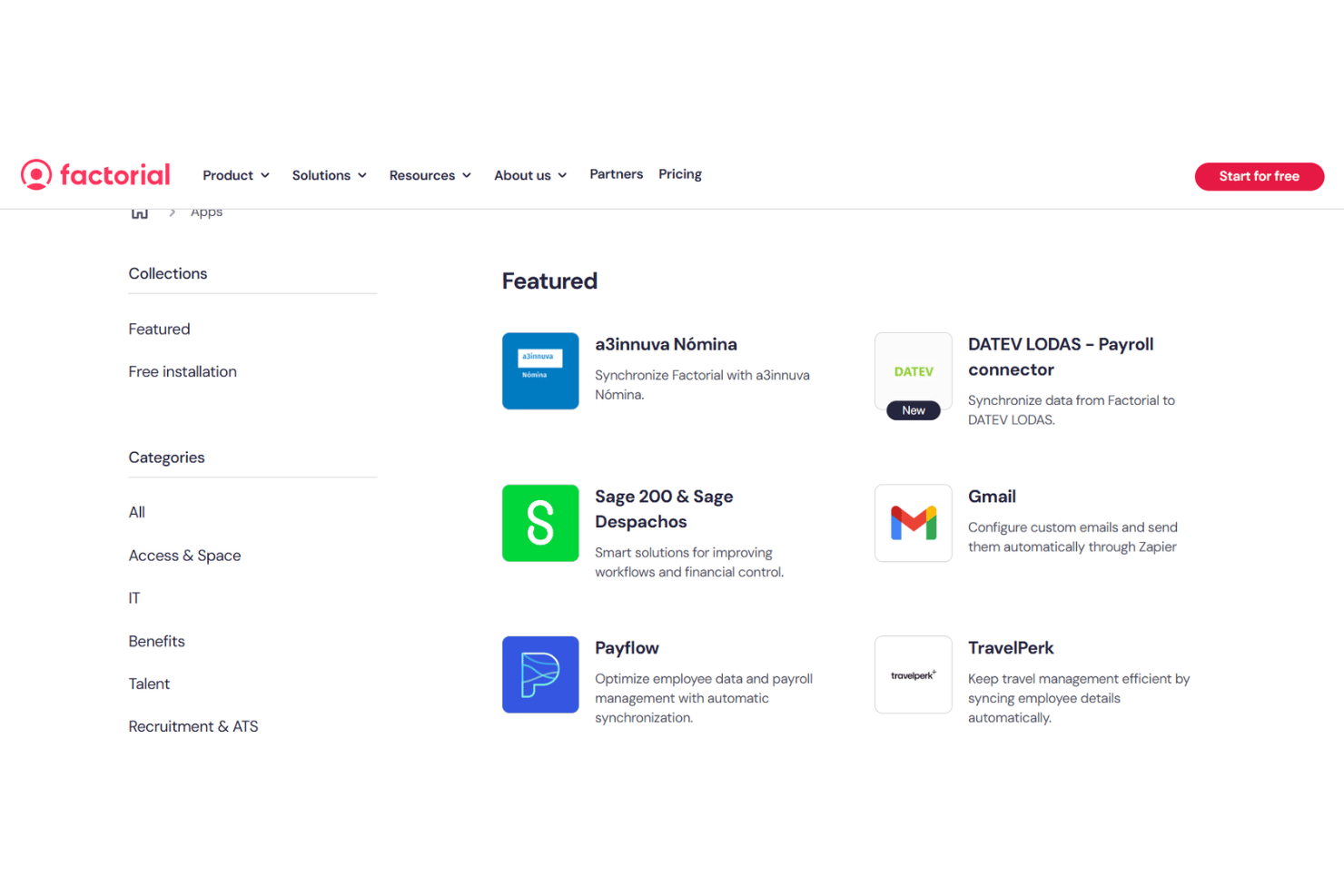The height and width of the screenshot is (896, 1344).
Task: Open the a3innuva Nómina title
Action: [x=666, y=344]
